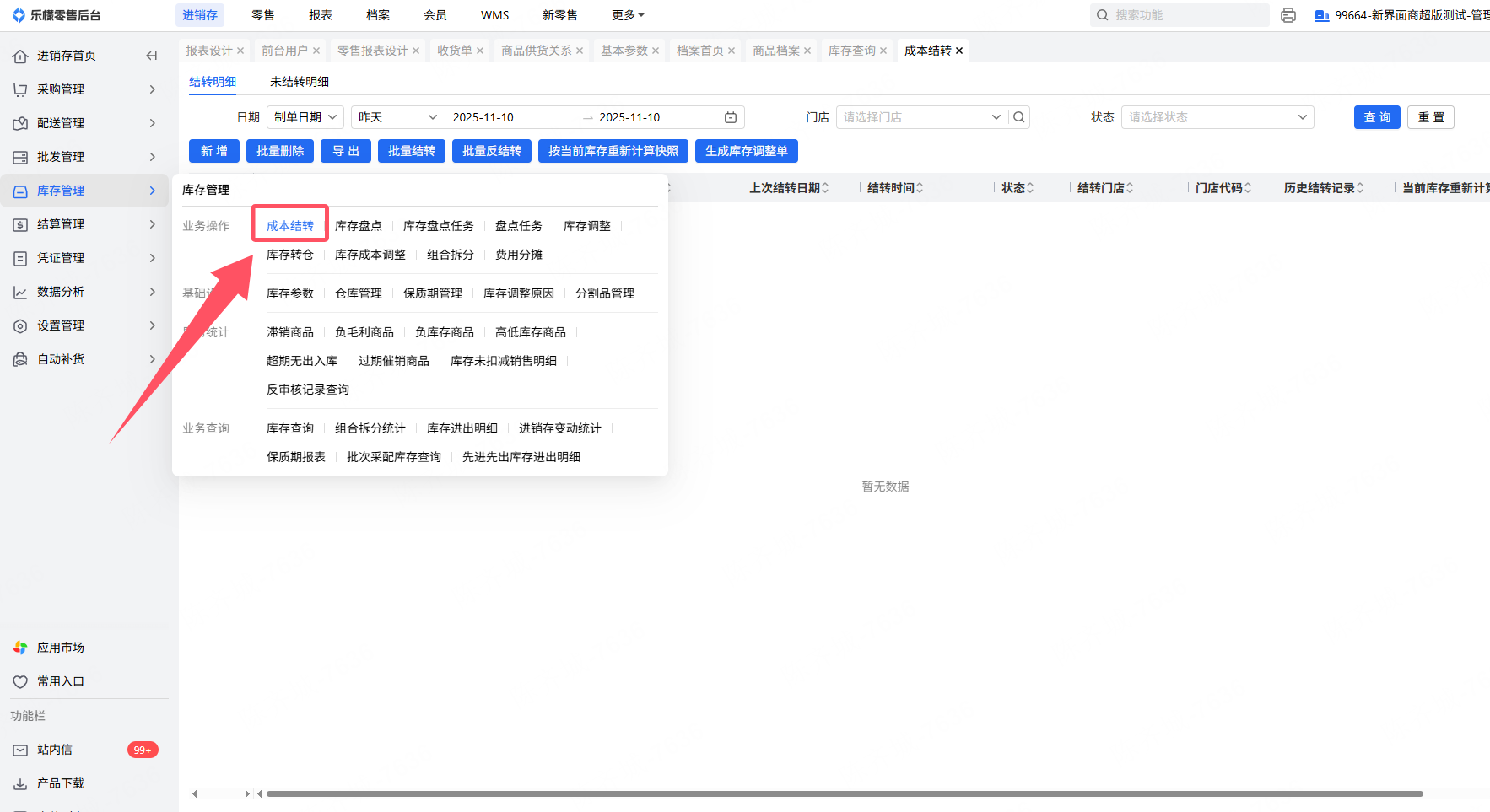Screen dimensions: 1490x812
Task: Switch to the 商品档案 page tab
Action: pyautogui.click(x=776, y=51)
